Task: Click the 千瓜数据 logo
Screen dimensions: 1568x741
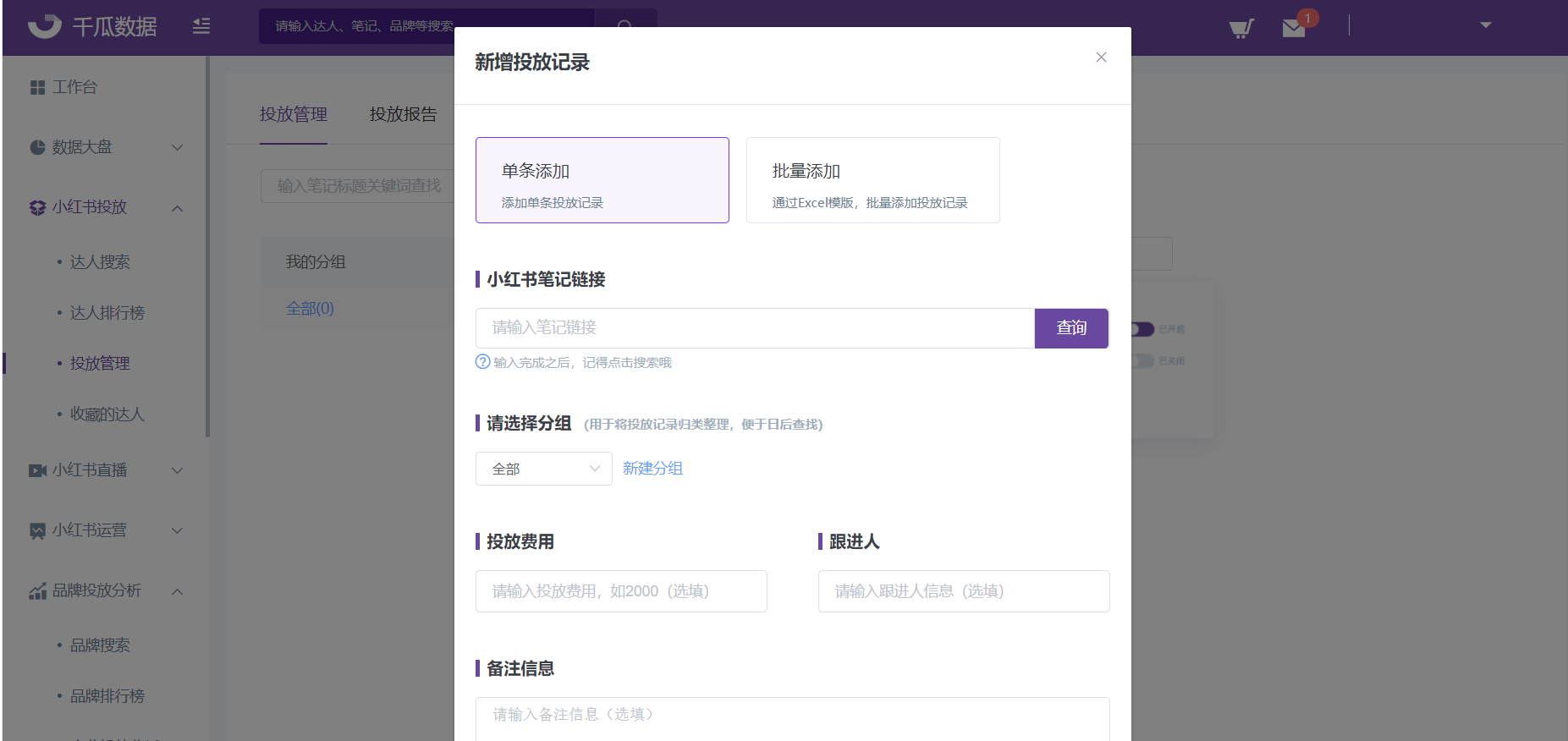Action: (x=93, y=26)
